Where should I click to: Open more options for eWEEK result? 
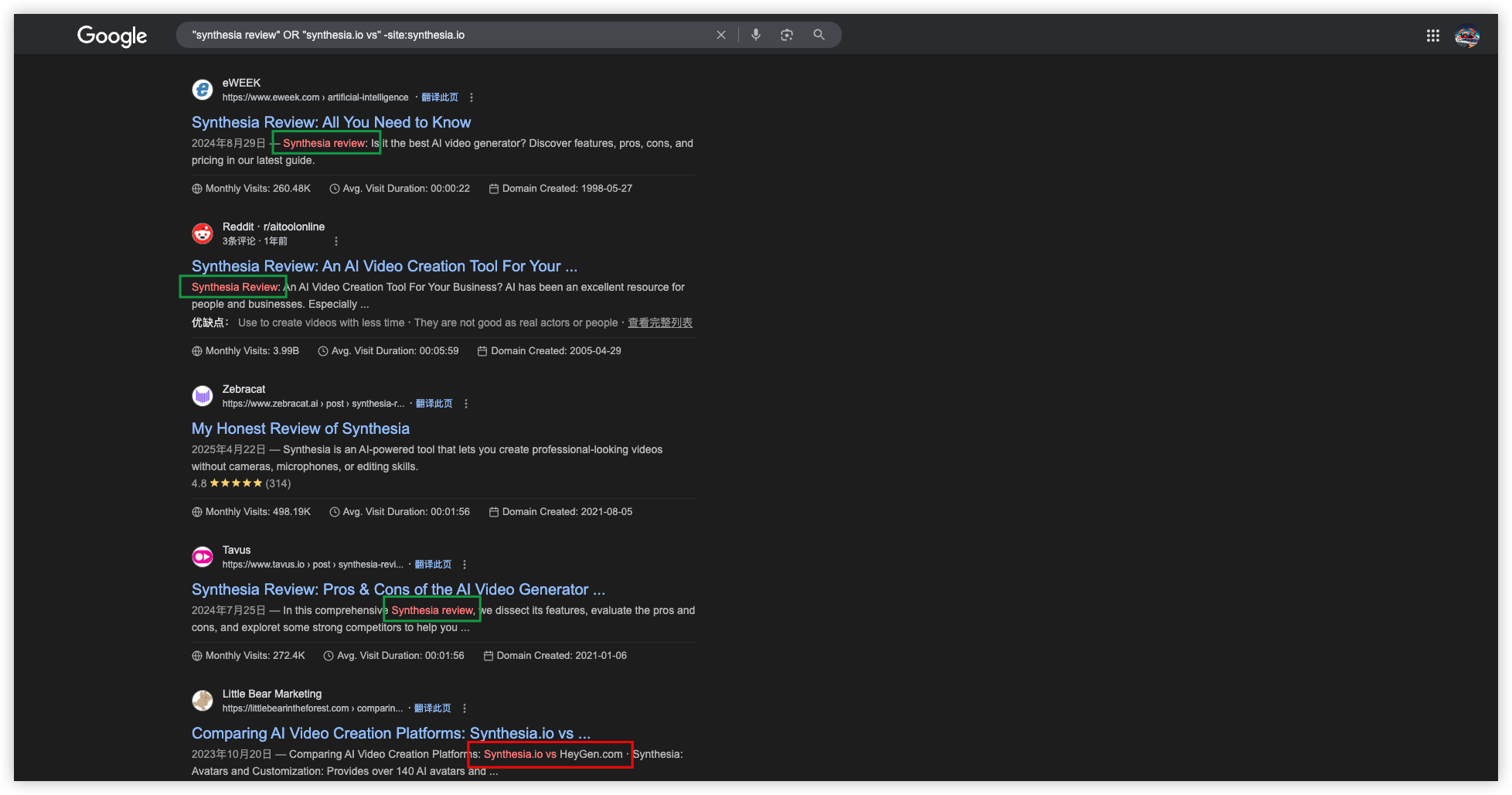click(472, 97)
